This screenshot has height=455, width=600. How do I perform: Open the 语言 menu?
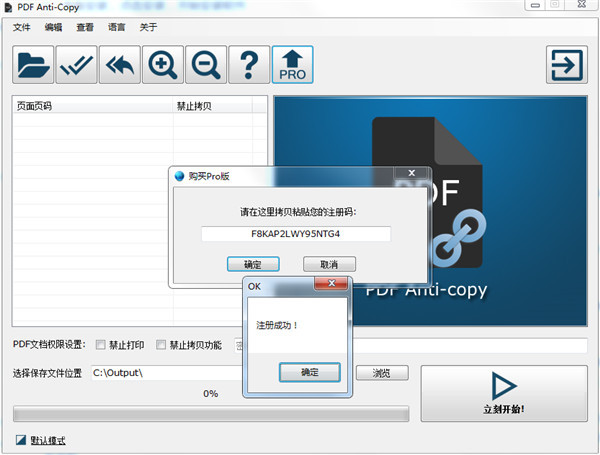pos(117,27)
